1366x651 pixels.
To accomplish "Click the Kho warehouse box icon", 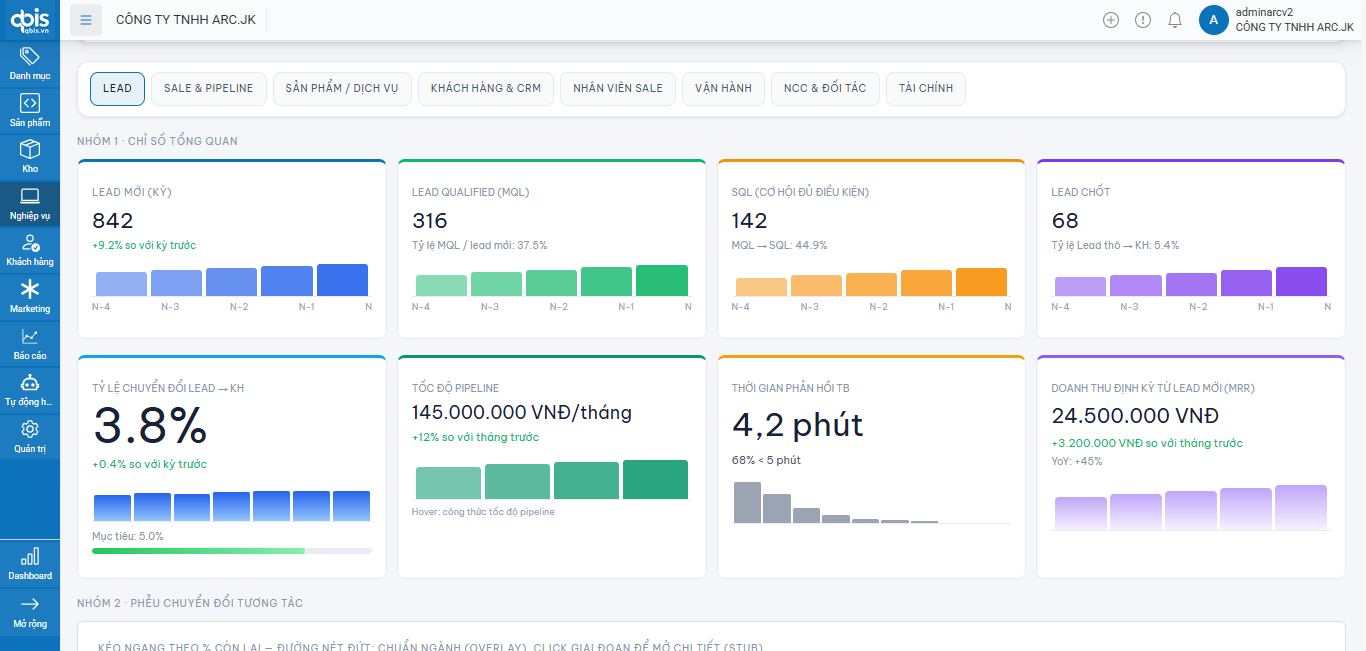I will 30,150.
